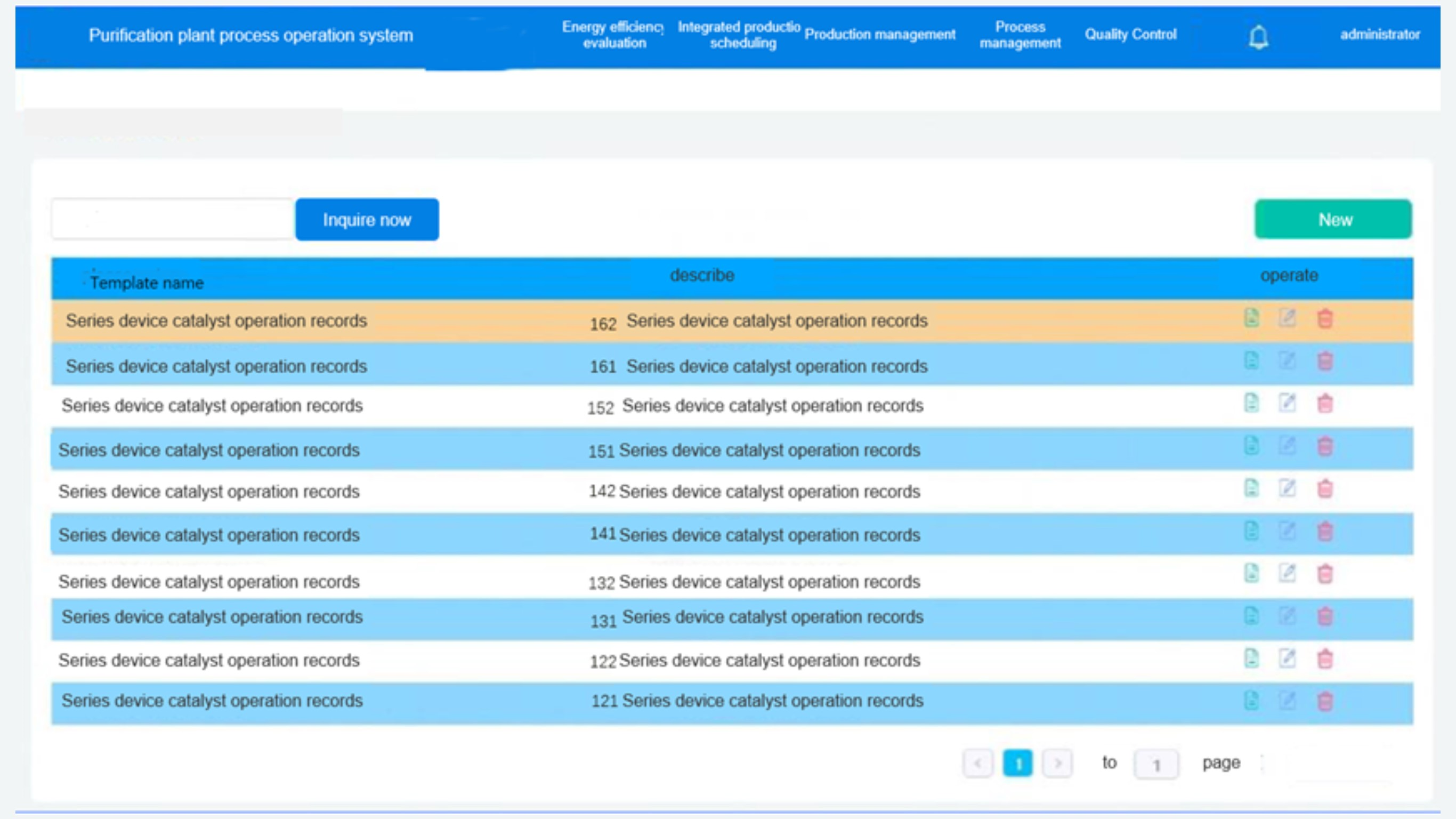View document for record 152
The image size is (1456, 819).
click(1251, 403)
